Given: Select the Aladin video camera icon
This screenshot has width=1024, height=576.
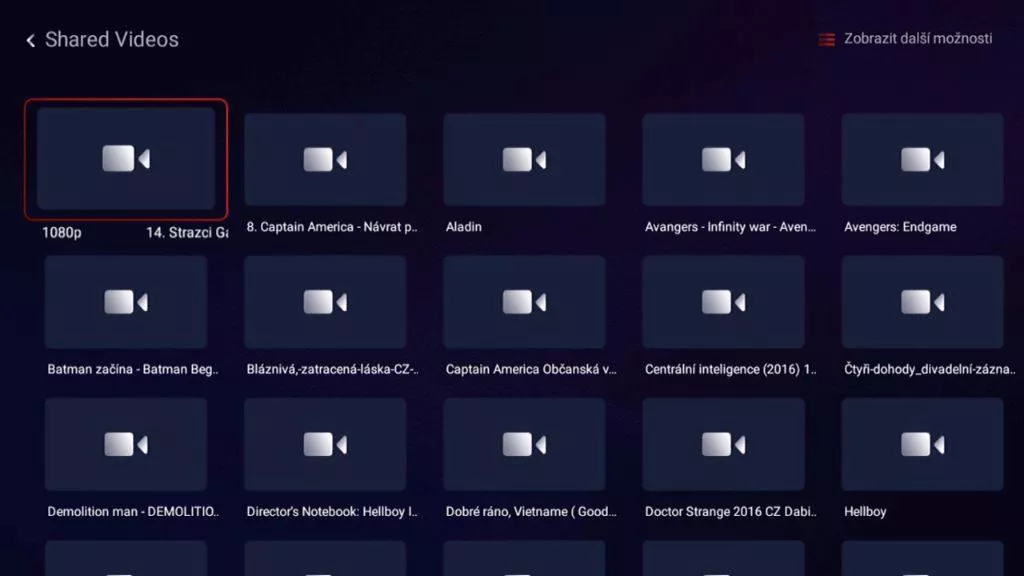Looking at the screenshot, I should point(524,159).
